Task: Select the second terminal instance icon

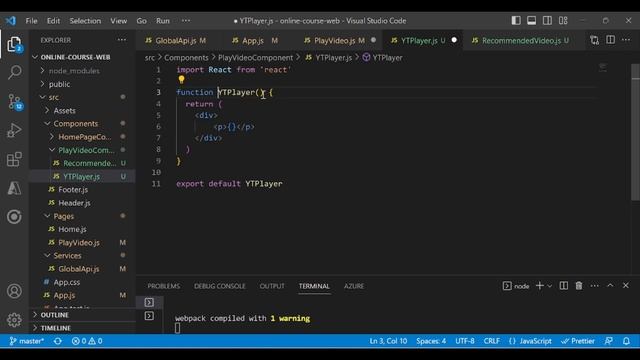Action: (149, 316)
